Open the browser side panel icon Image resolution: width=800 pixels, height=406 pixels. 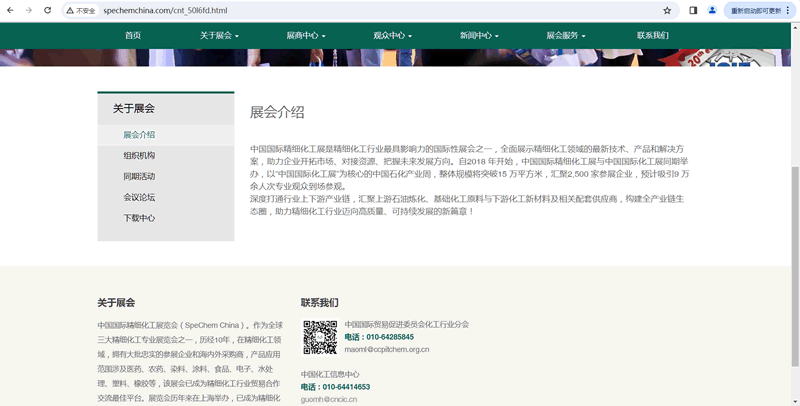[x=693, y=10]
